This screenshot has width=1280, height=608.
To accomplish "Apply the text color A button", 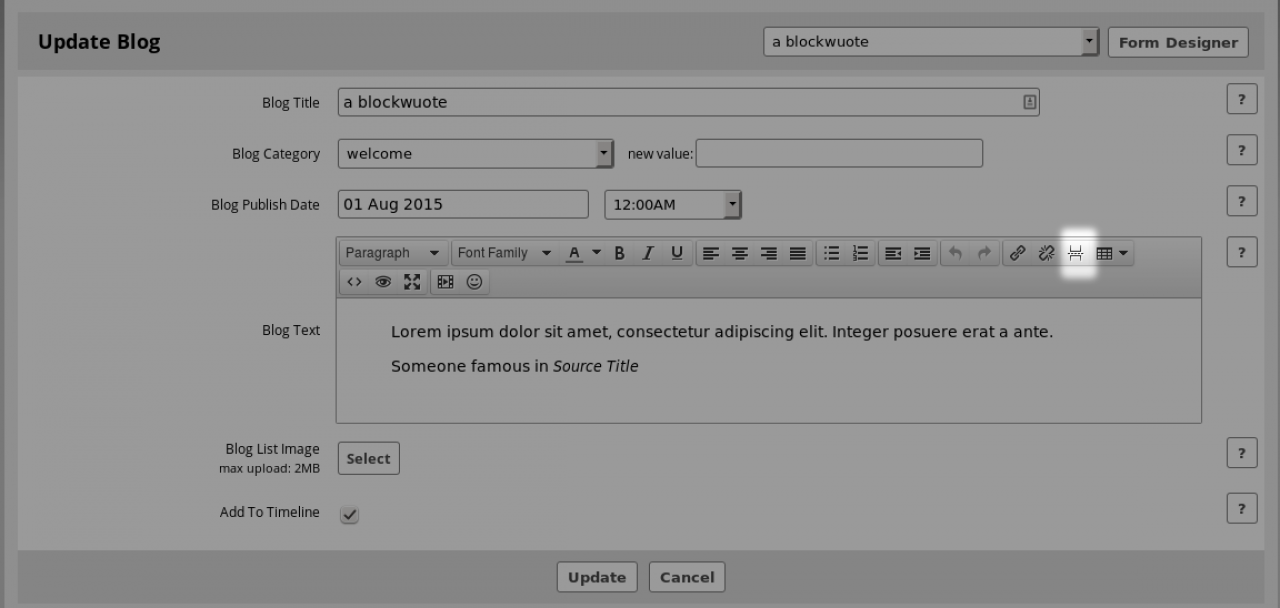I will tap(574, 253).
